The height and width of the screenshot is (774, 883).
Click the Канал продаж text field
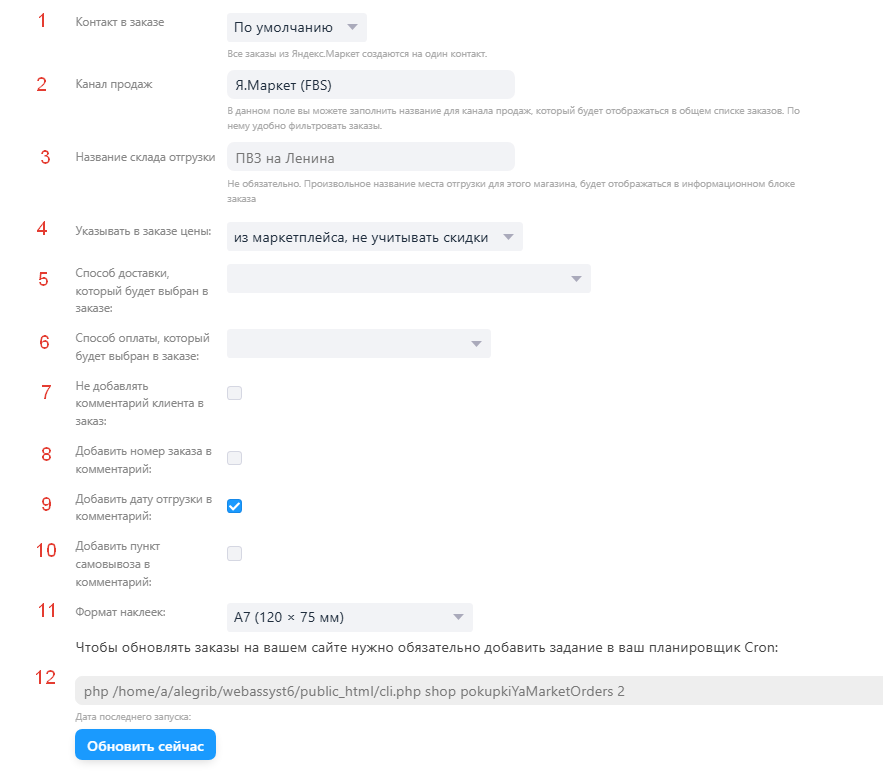tap(371, 85)
